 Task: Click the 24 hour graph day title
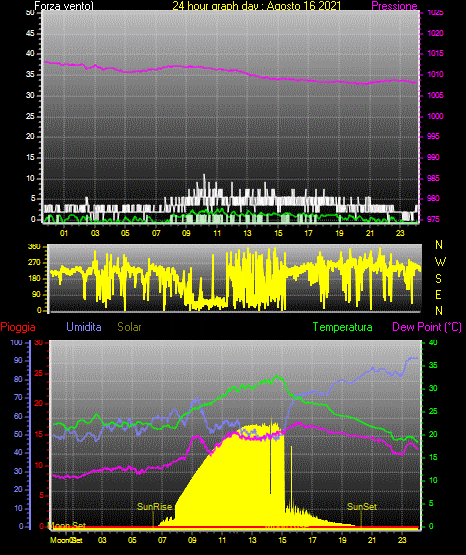(x=257, y=6)
